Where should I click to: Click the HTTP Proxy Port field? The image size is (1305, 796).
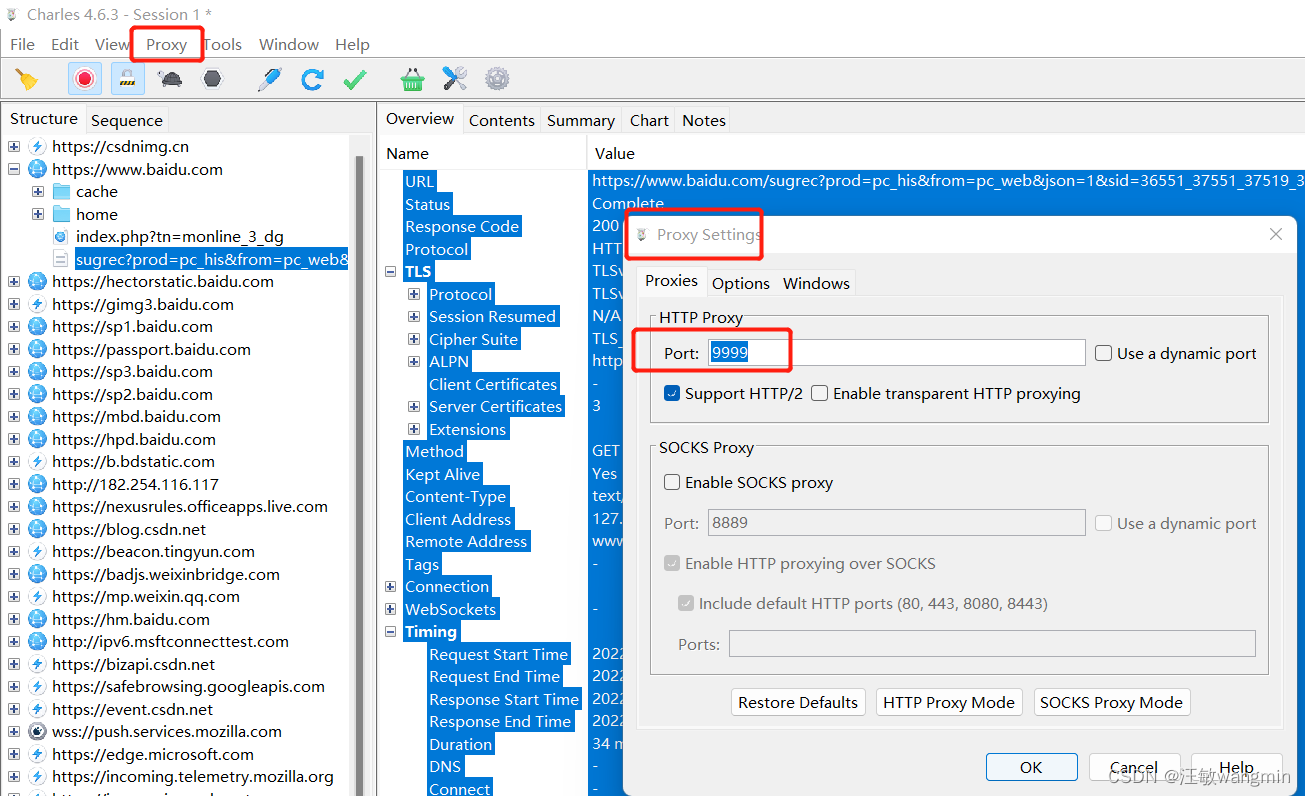[896, 352]
